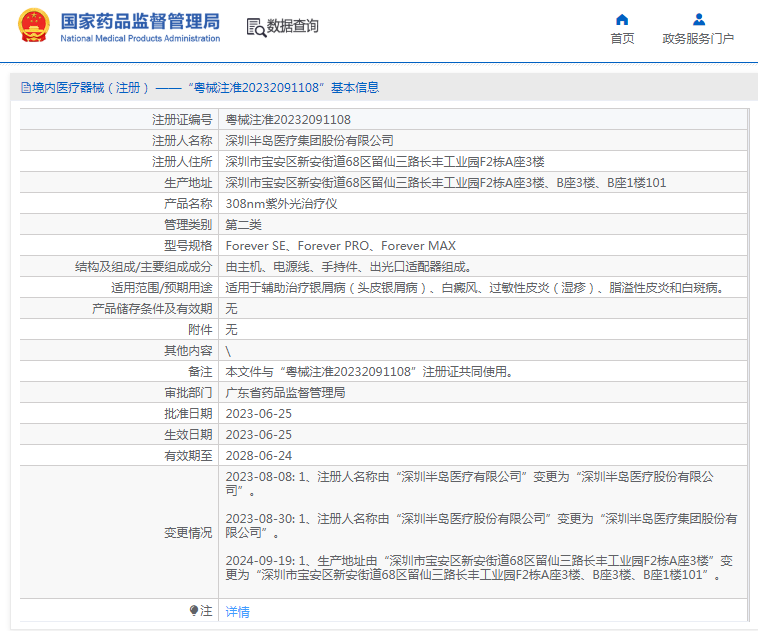Select backslash value in 其他内容 row
The image size is (758, 631).
coord(228,351)
